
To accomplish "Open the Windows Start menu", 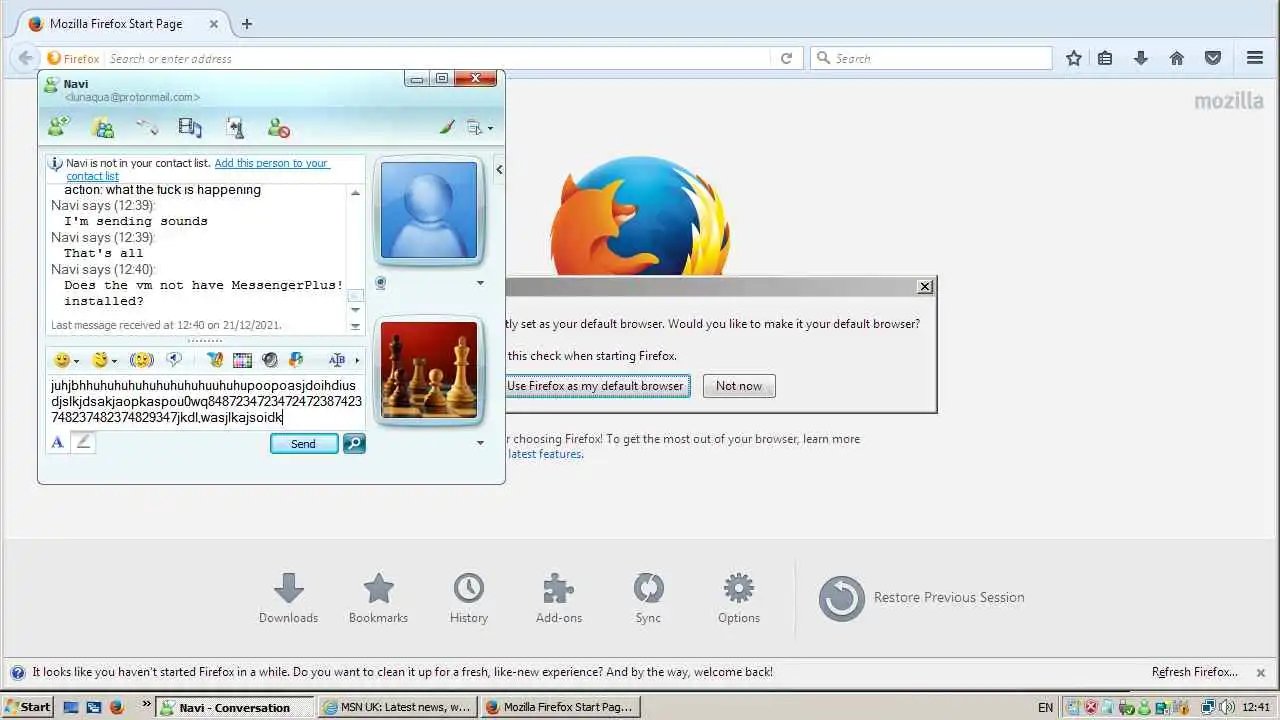I will click(28, 707).
